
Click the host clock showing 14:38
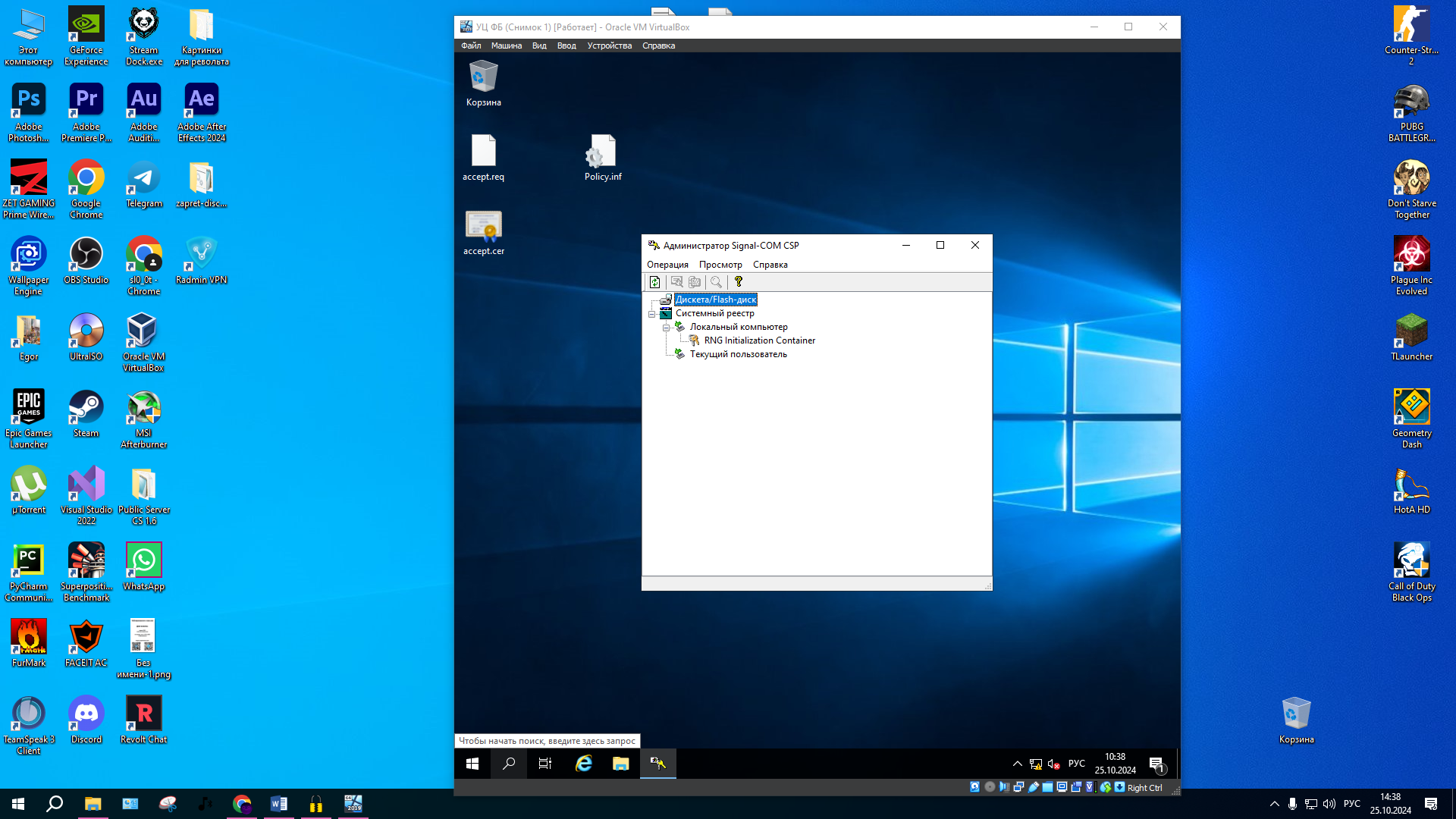tap(1391, 804)
